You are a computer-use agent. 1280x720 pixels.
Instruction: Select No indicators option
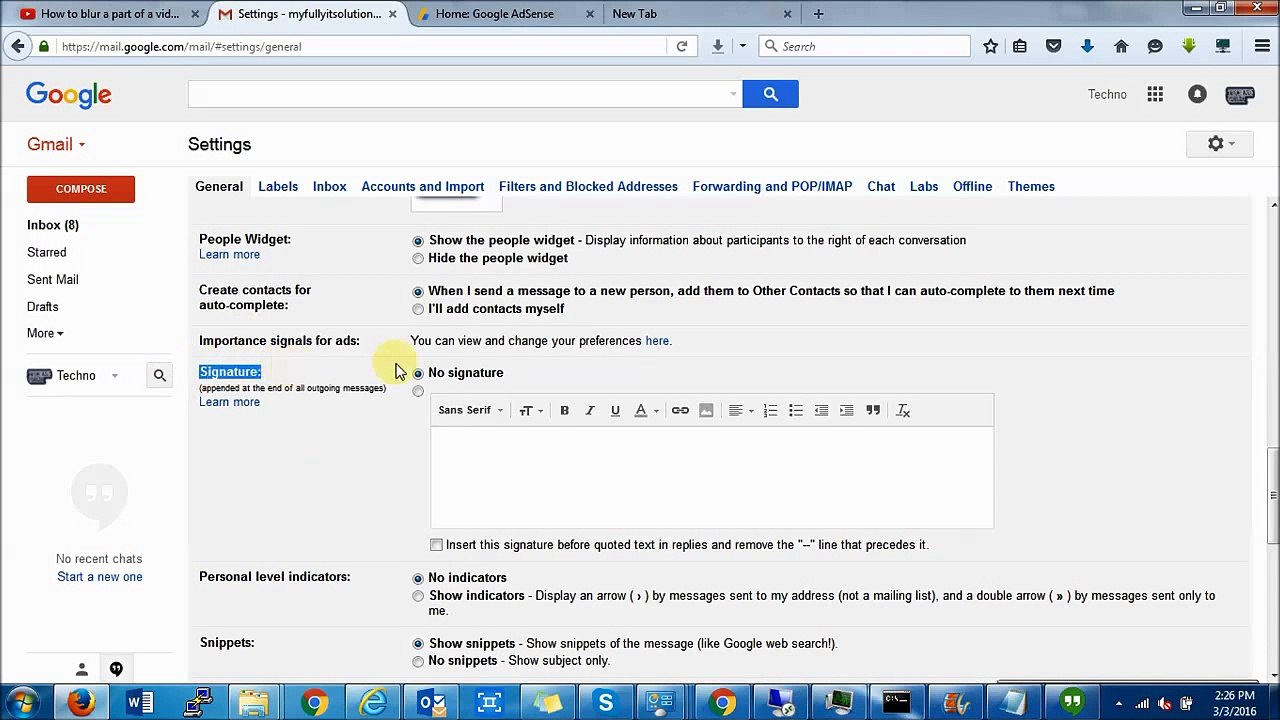click(x=418, y=579)
